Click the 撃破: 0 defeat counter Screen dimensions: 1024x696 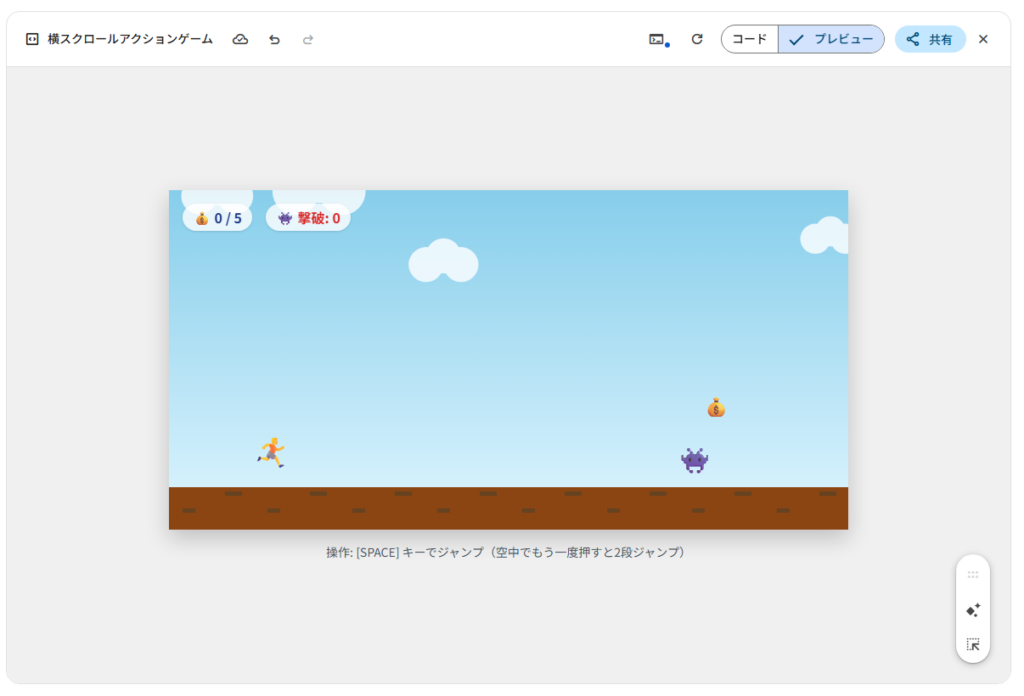tap(308, 218)
